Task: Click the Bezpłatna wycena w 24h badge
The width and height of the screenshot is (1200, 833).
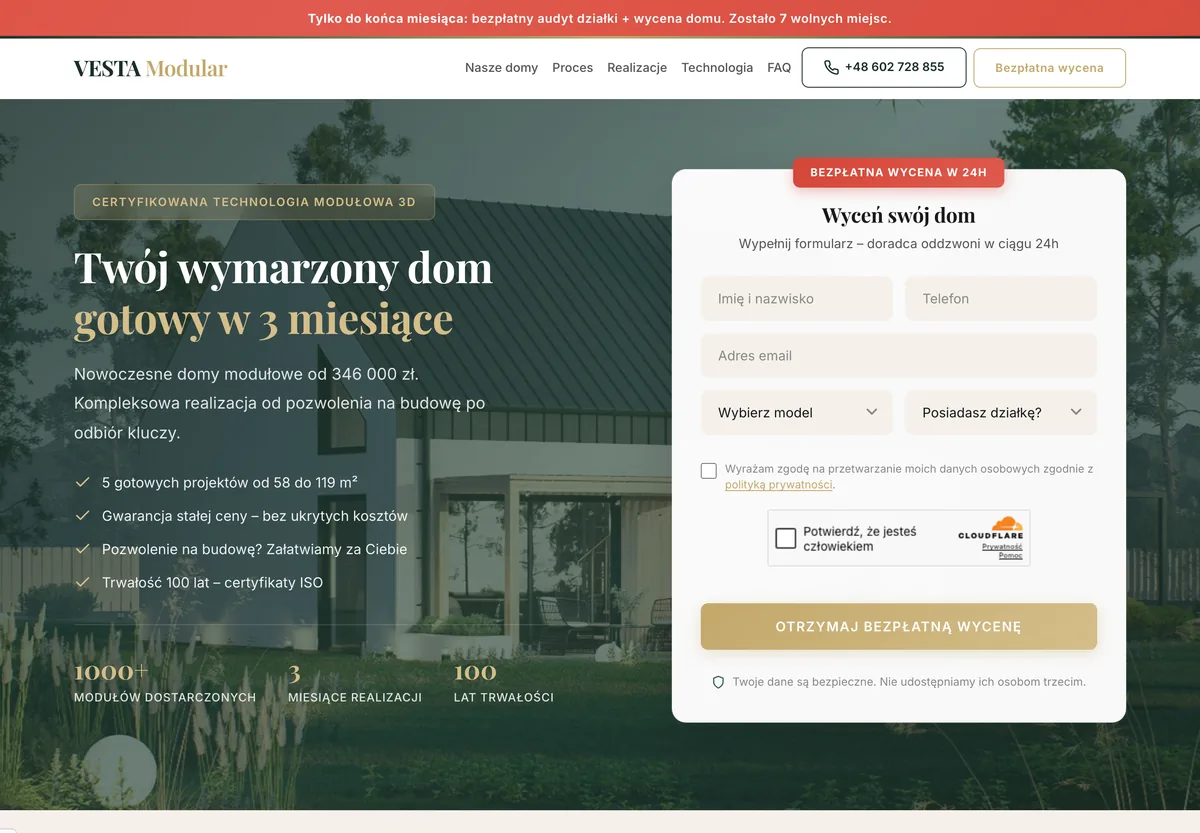Action: coord(898,172)
